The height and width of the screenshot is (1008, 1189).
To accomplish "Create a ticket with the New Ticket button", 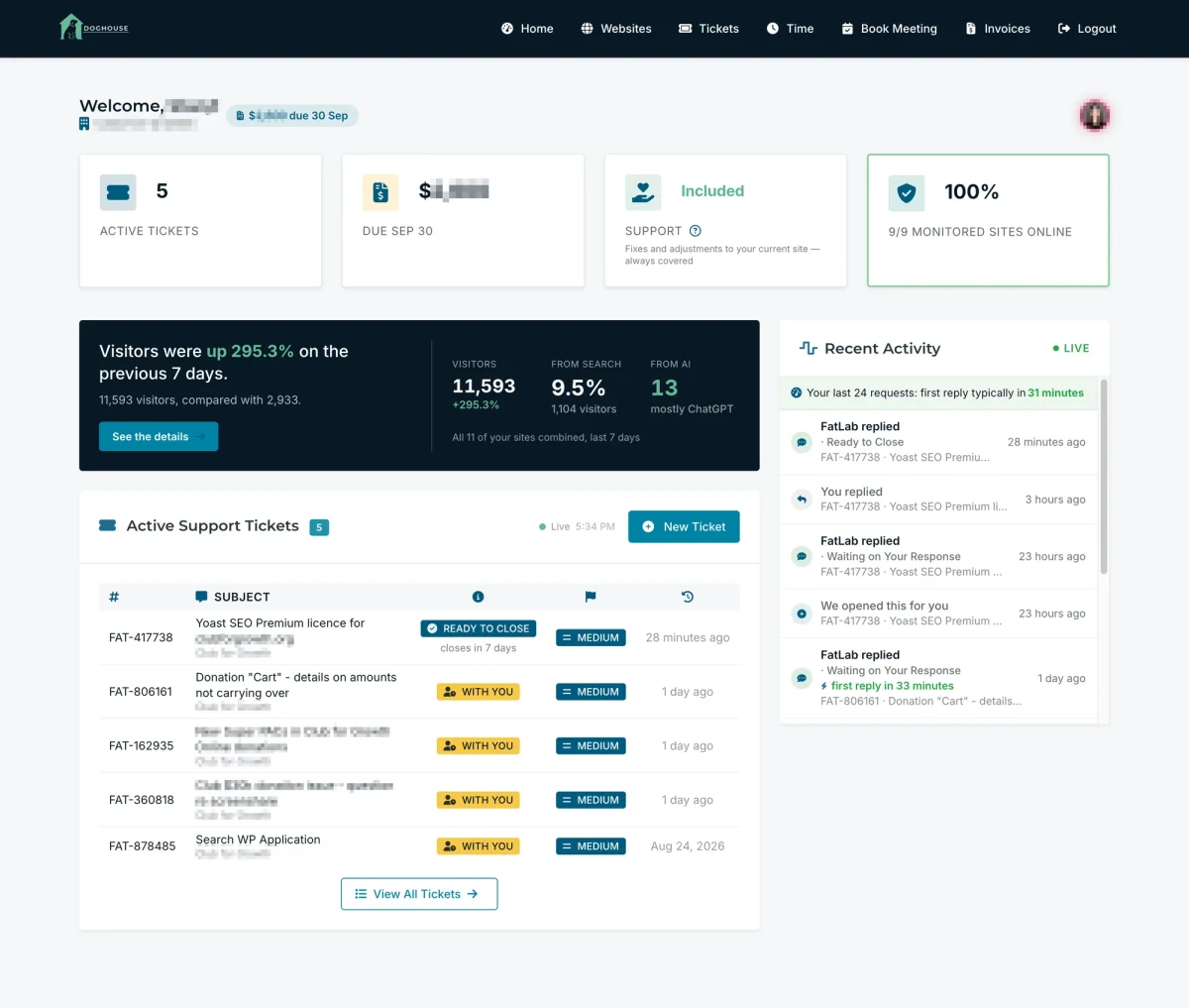I will pyautogui.click(x=684, y=527).
